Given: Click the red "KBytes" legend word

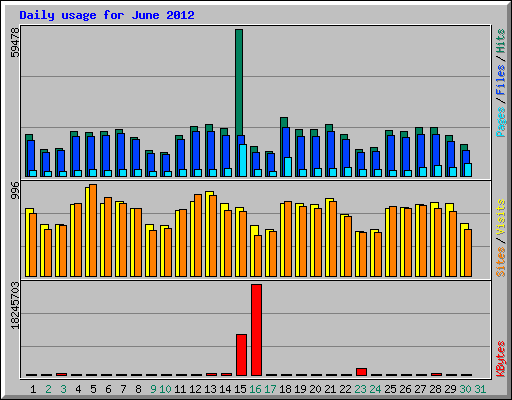Looking at the screenshot, I should coord(500,359).
